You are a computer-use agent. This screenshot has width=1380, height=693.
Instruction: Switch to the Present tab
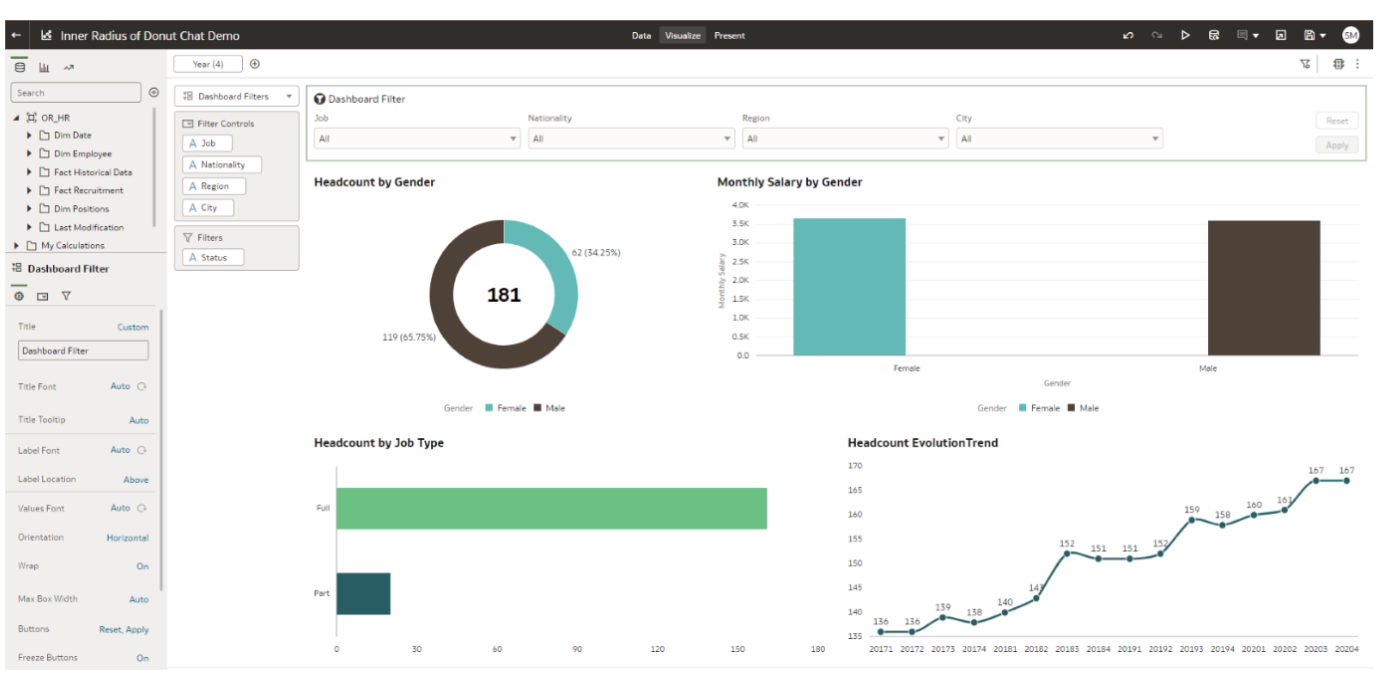[x=729, y=35]
